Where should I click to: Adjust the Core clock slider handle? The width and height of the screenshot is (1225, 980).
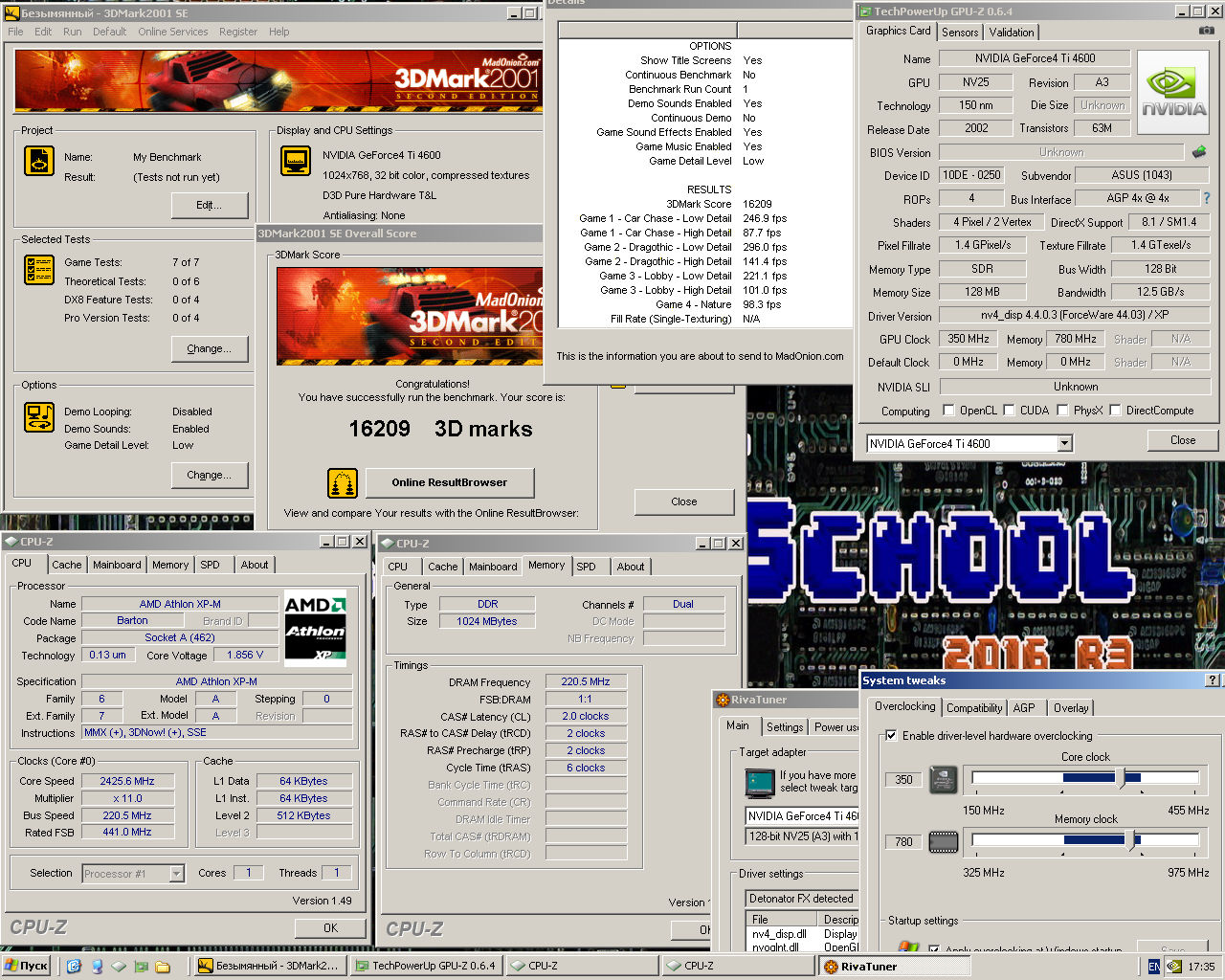(1122, 777)
